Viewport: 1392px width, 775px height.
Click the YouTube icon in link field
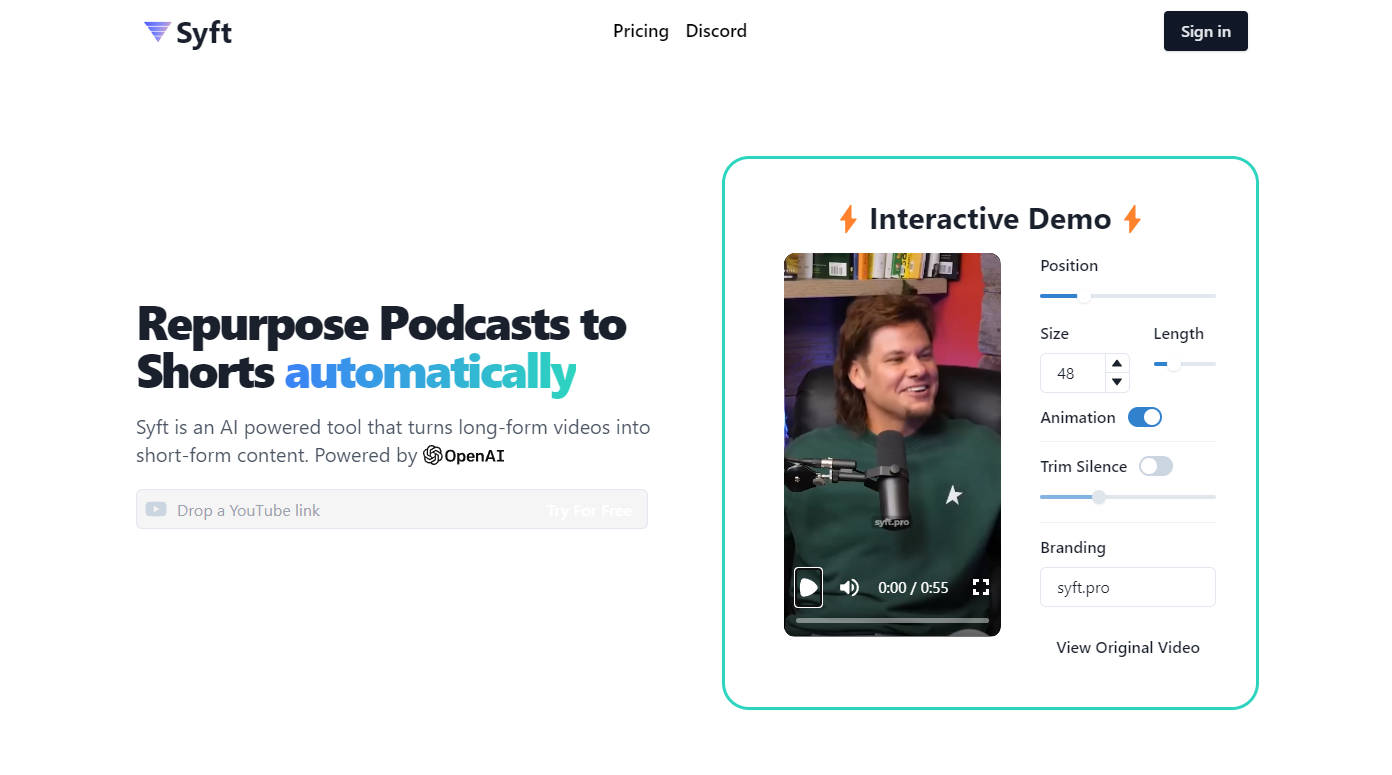click(156, 510)
